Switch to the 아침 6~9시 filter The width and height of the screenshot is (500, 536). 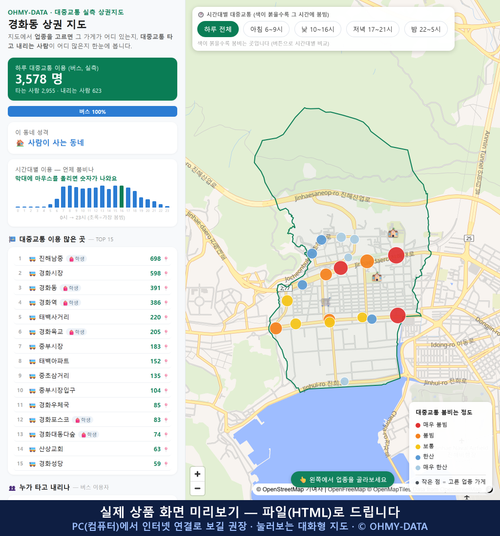(x=267, y=29)
